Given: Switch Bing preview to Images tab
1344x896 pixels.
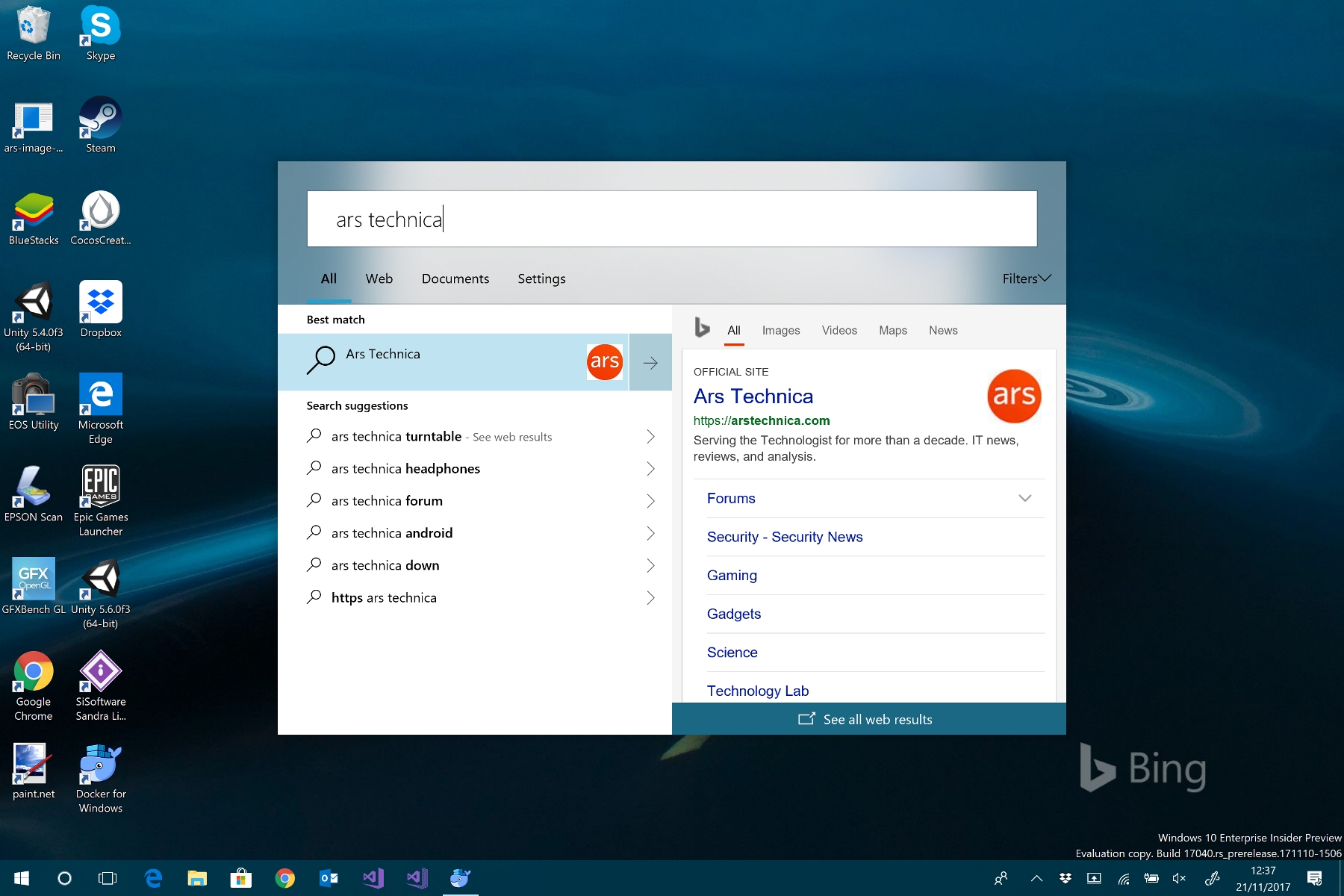Looking at the screenshot, I should click(780, 330).
